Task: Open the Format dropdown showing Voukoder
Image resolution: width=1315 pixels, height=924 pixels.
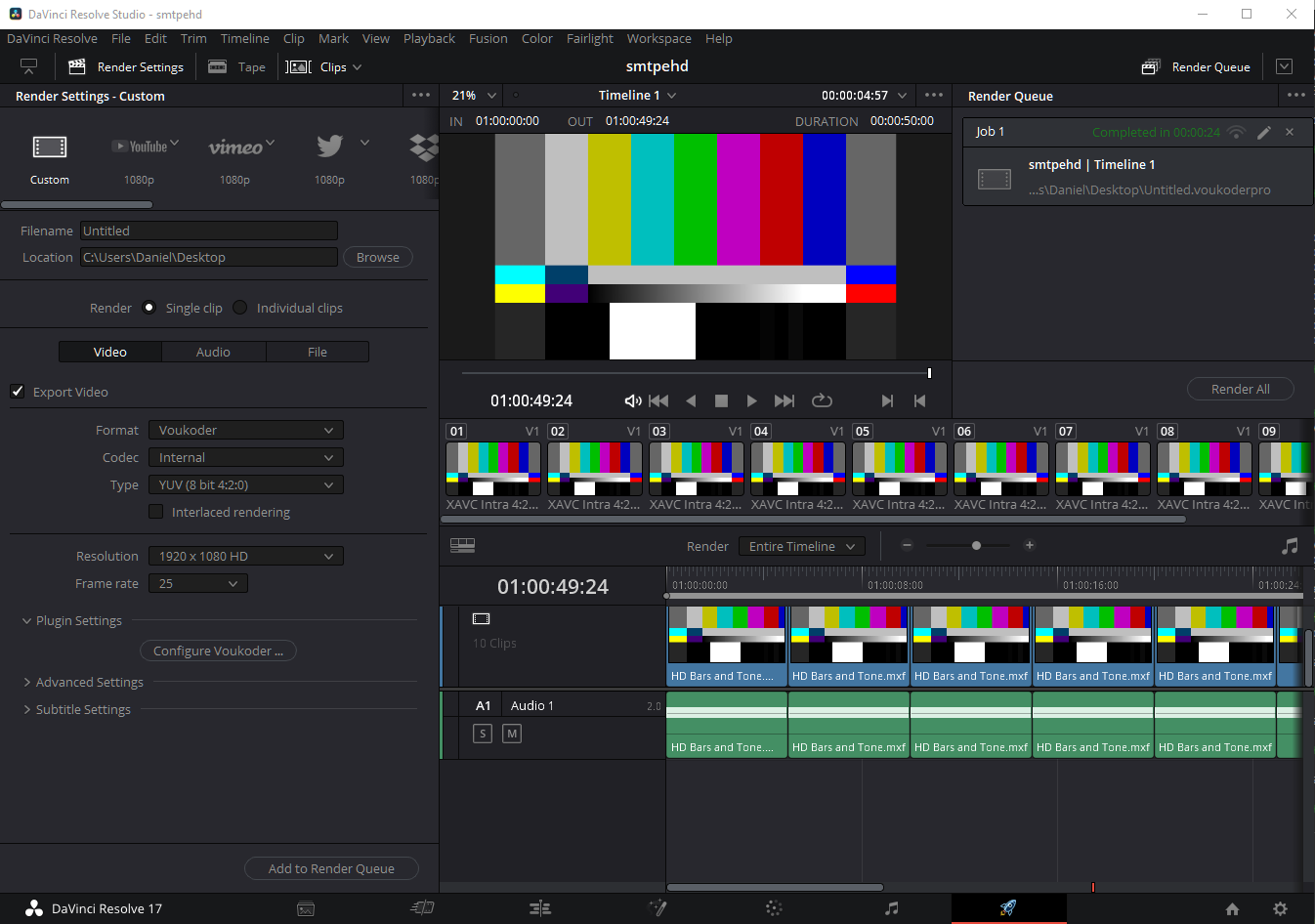Action: [x=245, y=430]
